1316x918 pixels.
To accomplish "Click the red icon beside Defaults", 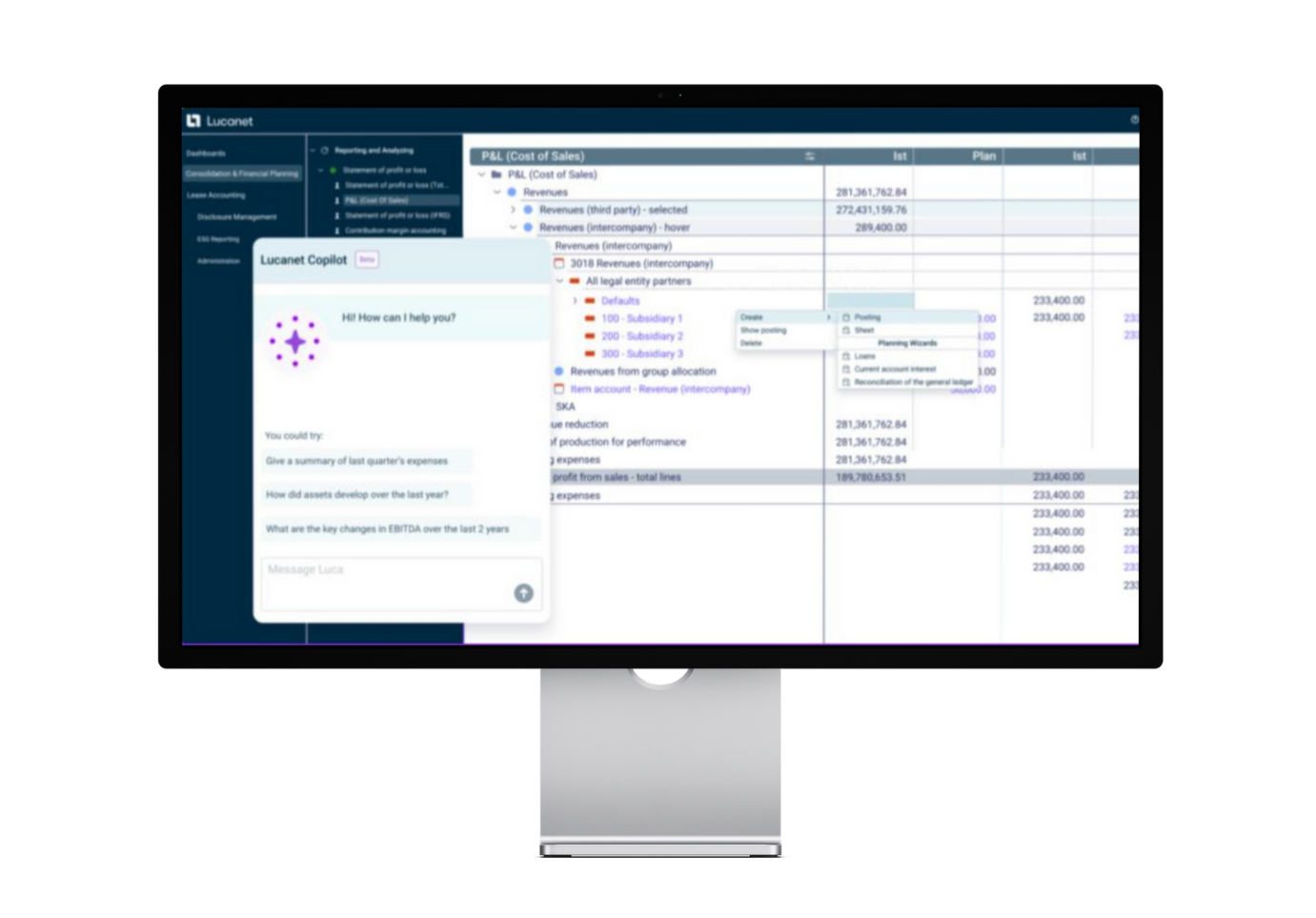I will point(590,300).
